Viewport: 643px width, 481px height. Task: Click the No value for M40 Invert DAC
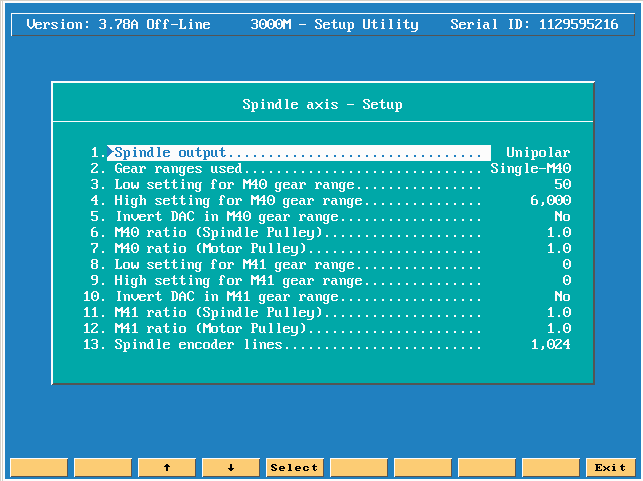pos(562,217)
